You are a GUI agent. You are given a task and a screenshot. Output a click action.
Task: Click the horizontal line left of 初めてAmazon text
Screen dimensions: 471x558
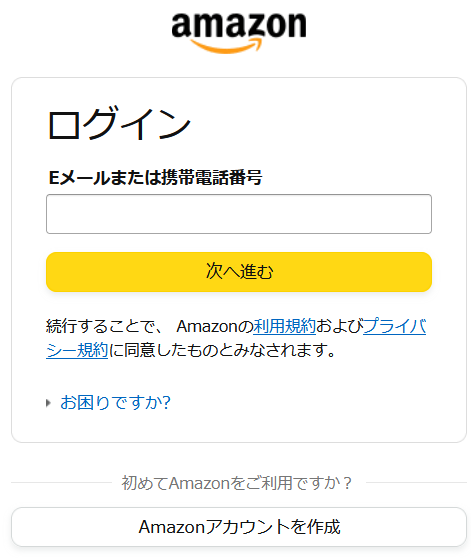tap(61, 483)
